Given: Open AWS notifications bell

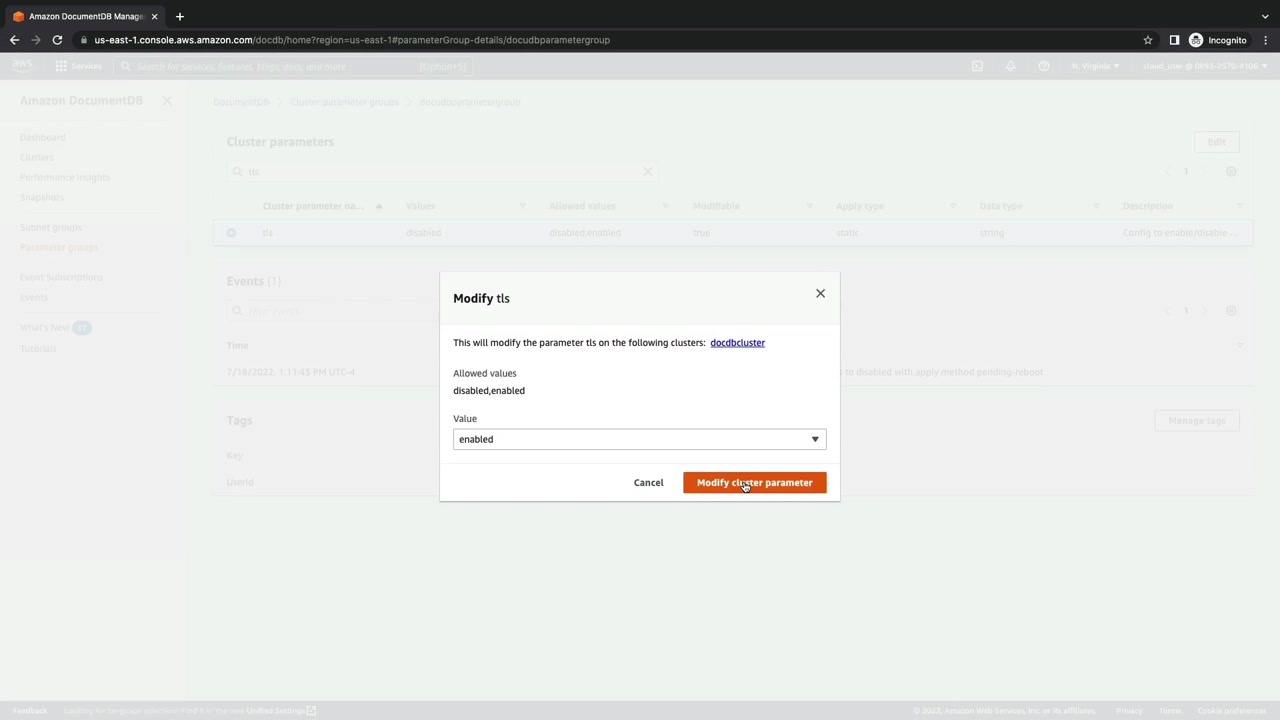Looking at the screenshot, I should 1010,66.
